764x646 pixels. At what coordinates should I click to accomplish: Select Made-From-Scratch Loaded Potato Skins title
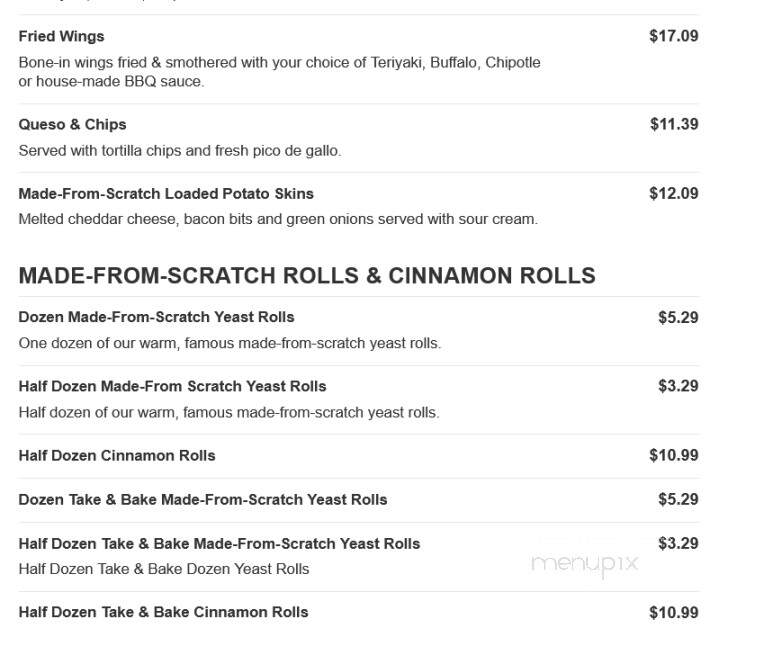pos(166,194)
